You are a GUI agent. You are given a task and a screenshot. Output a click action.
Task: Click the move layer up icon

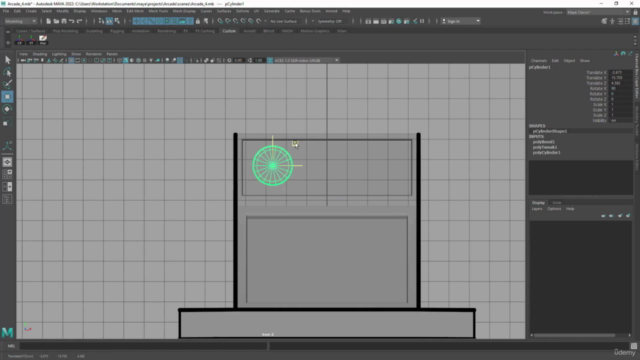click(x=603, y=216)
